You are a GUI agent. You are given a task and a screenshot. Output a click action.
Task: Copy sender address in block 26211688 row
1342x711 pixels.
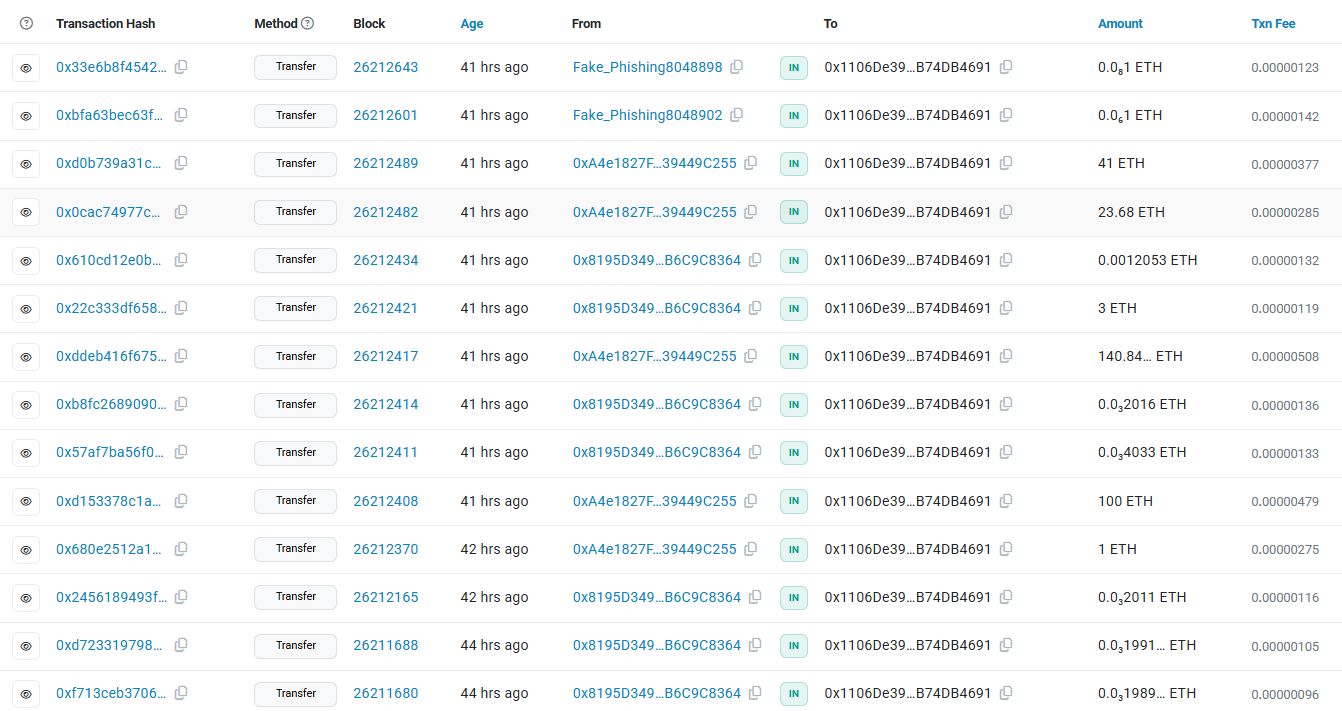pyautogui.click(x=756, y=645)
